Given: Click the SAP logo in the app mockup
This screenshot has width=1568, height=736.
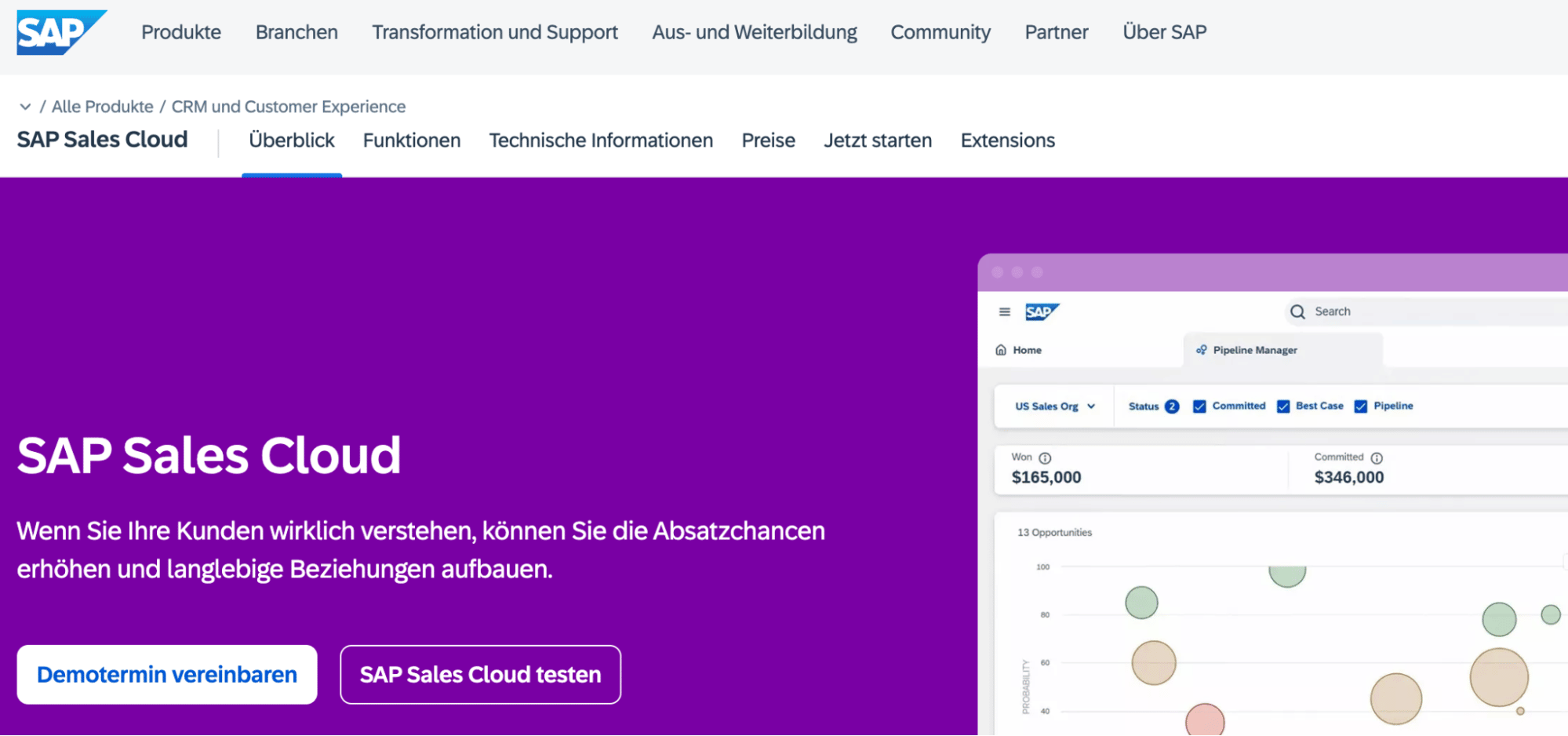Looking at the screenshot, I should 1043,312.
